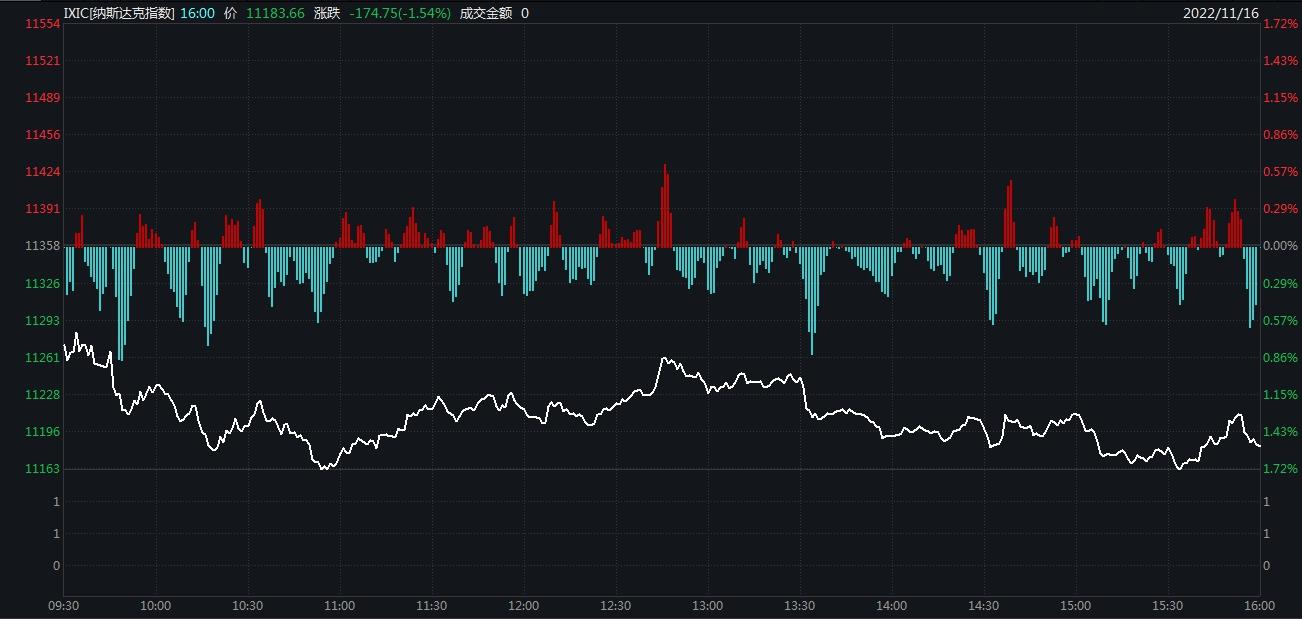Click the 11358 baseline price on left axis
This screenshot has height=619, width=1302.
pyautogui.click(x=43, y=246)
